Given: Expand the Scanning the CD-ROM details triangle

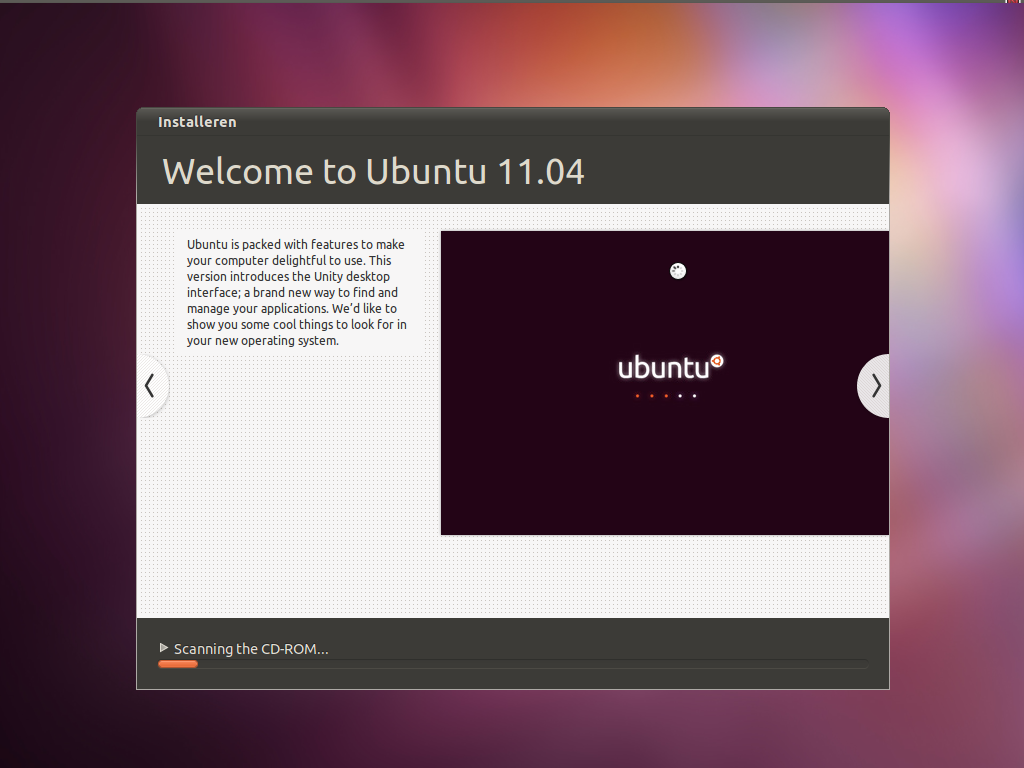Looking at the screenshot, I should (x=164, y=648).
